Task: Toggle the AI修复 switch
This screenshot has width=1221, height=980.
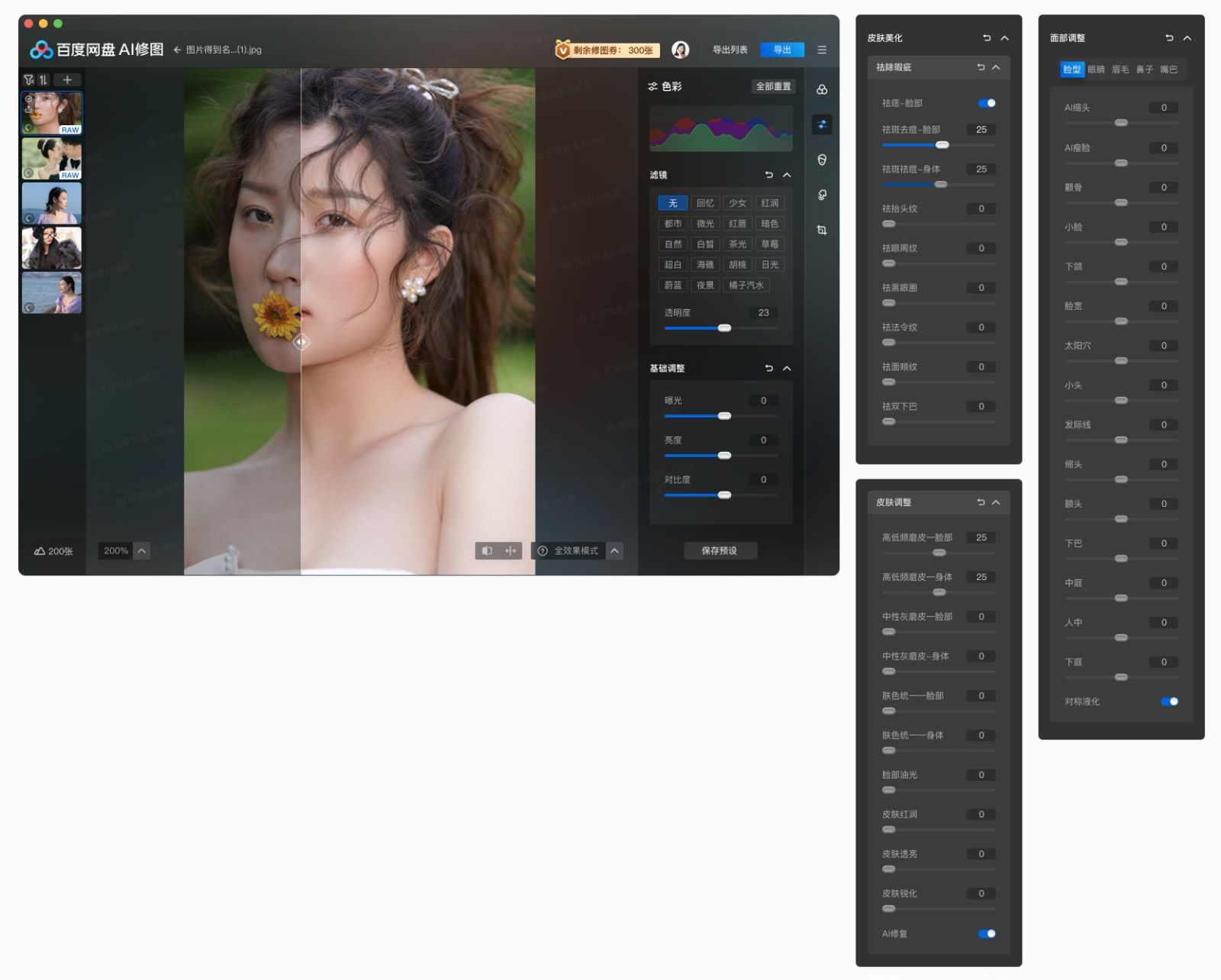Action: [x=986, y=933]
